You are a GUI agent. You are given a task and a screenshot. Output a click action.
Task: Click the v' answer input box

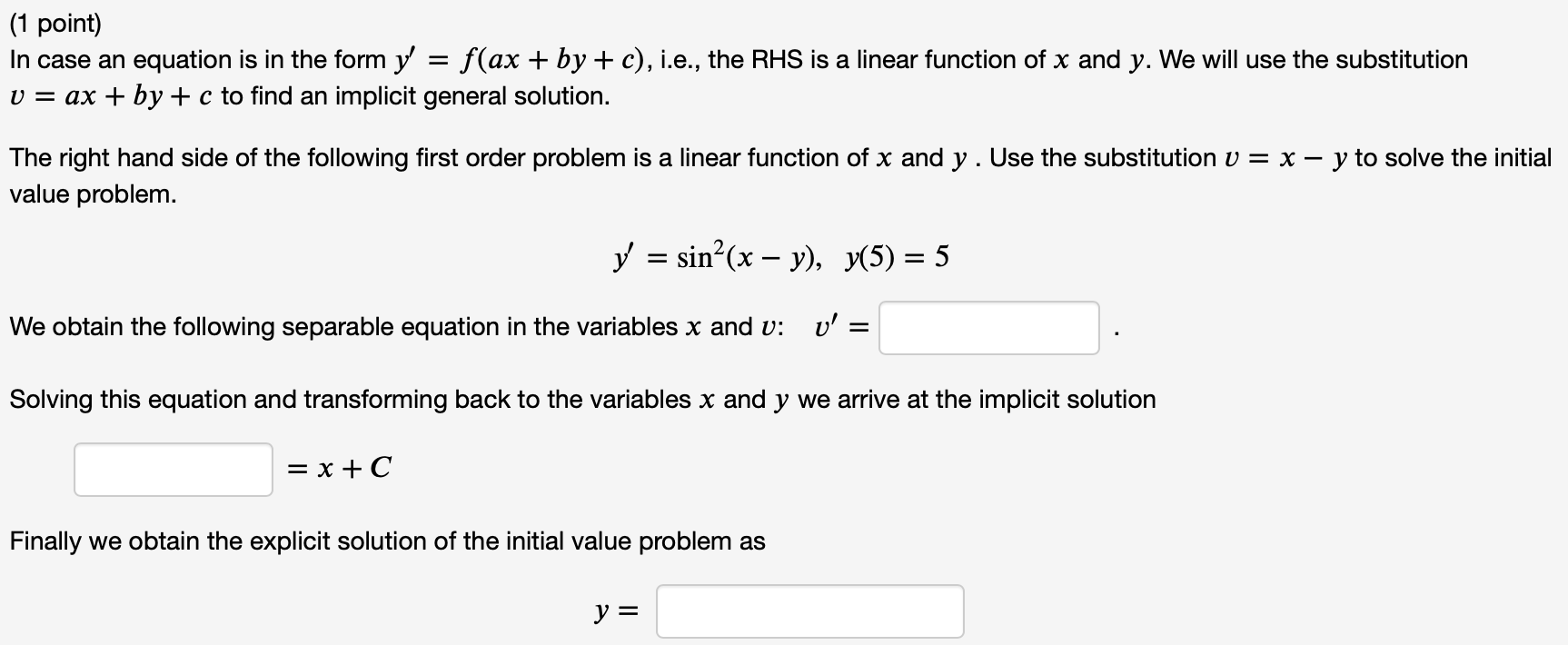pos(987,329)
